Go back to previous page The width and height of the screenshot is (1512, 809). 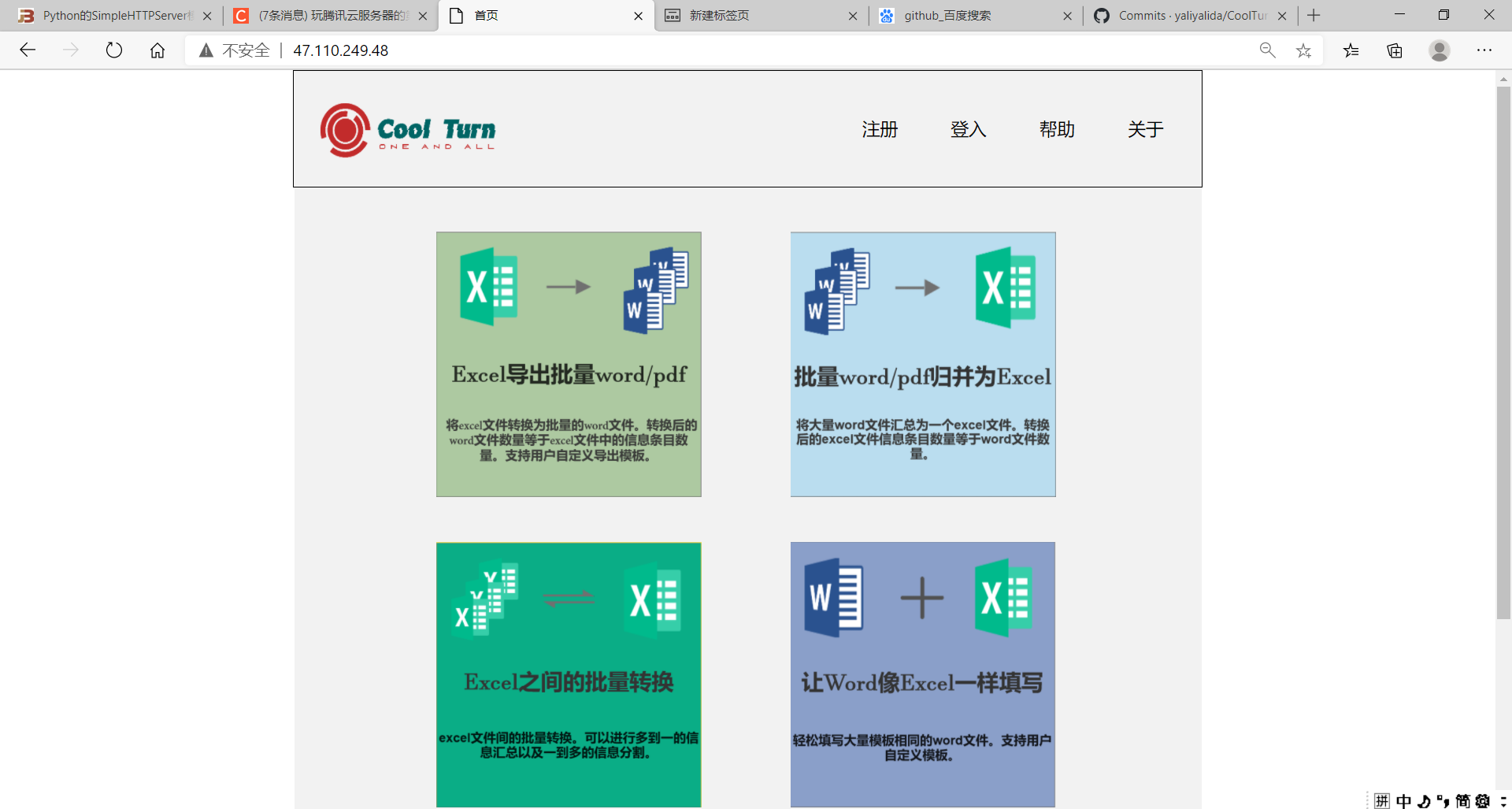click(28, 50)
